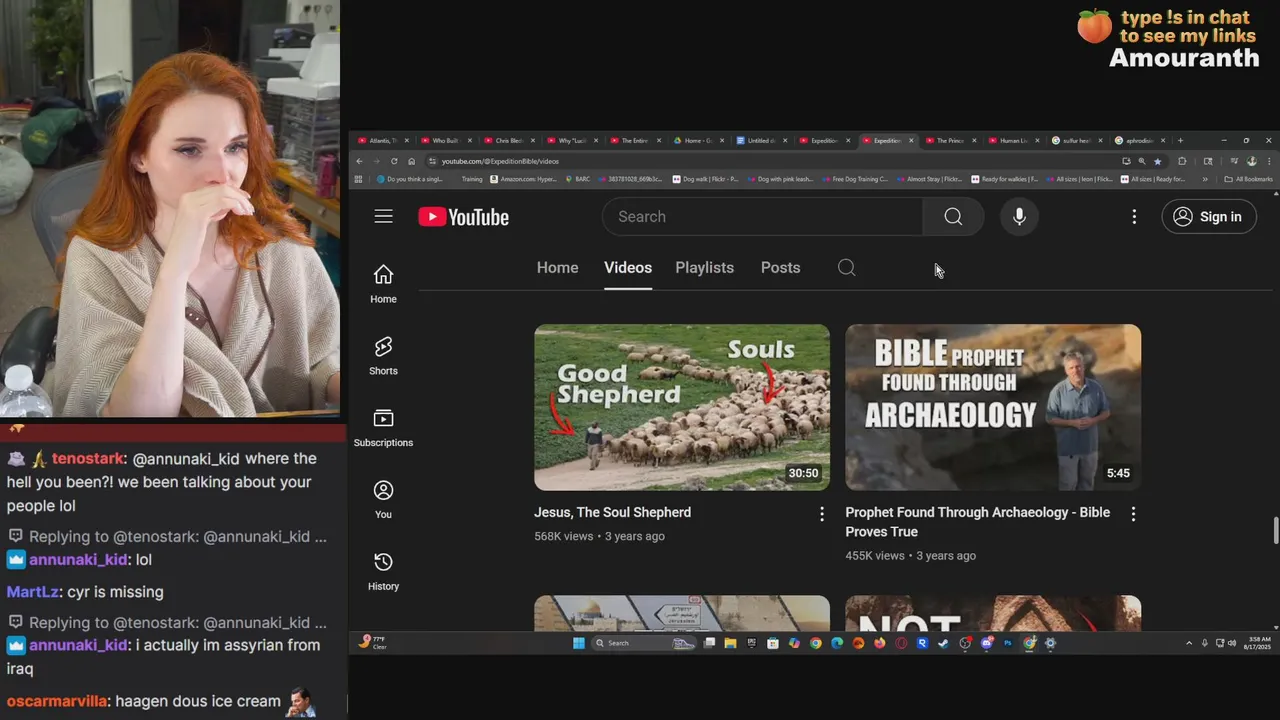
Task: Open options menu for Prophet Found Through Archaeology
Action: point(1133,514)
